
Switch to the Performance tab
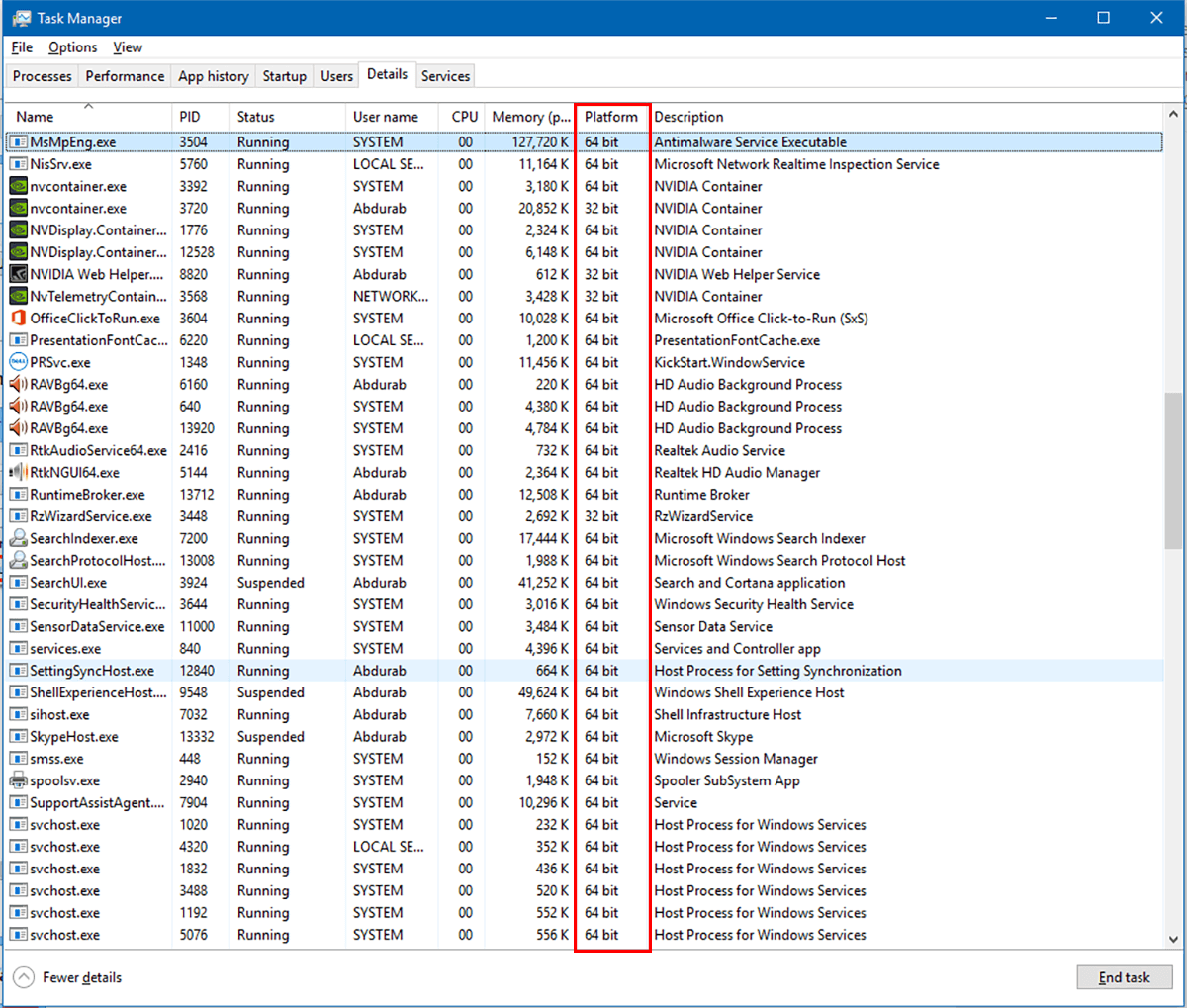125,76
